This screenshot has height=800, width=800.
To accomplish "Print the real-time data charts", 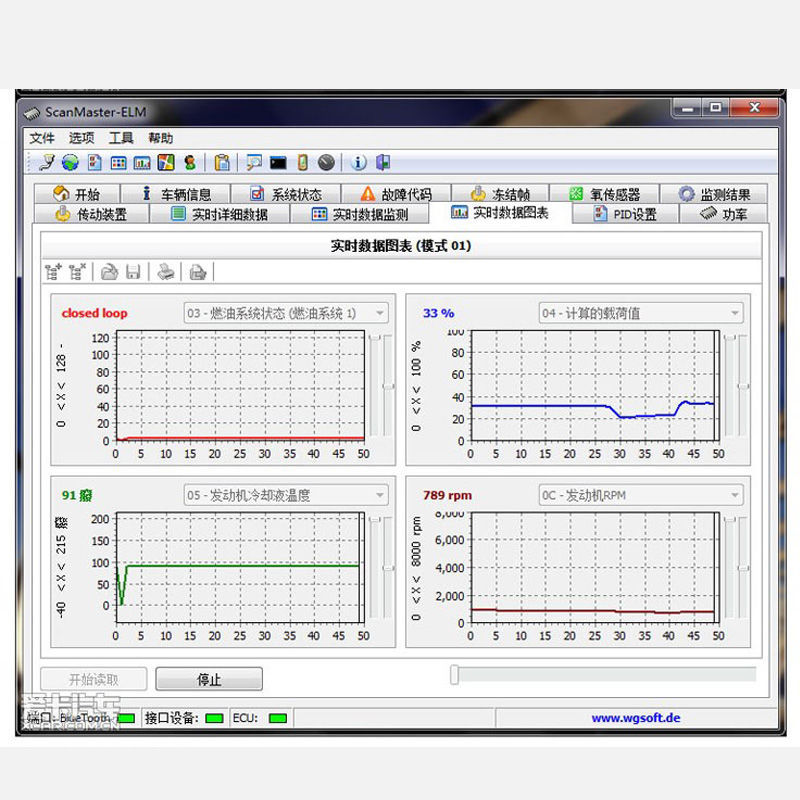I will pyautogui.click(x=166, y=271).
